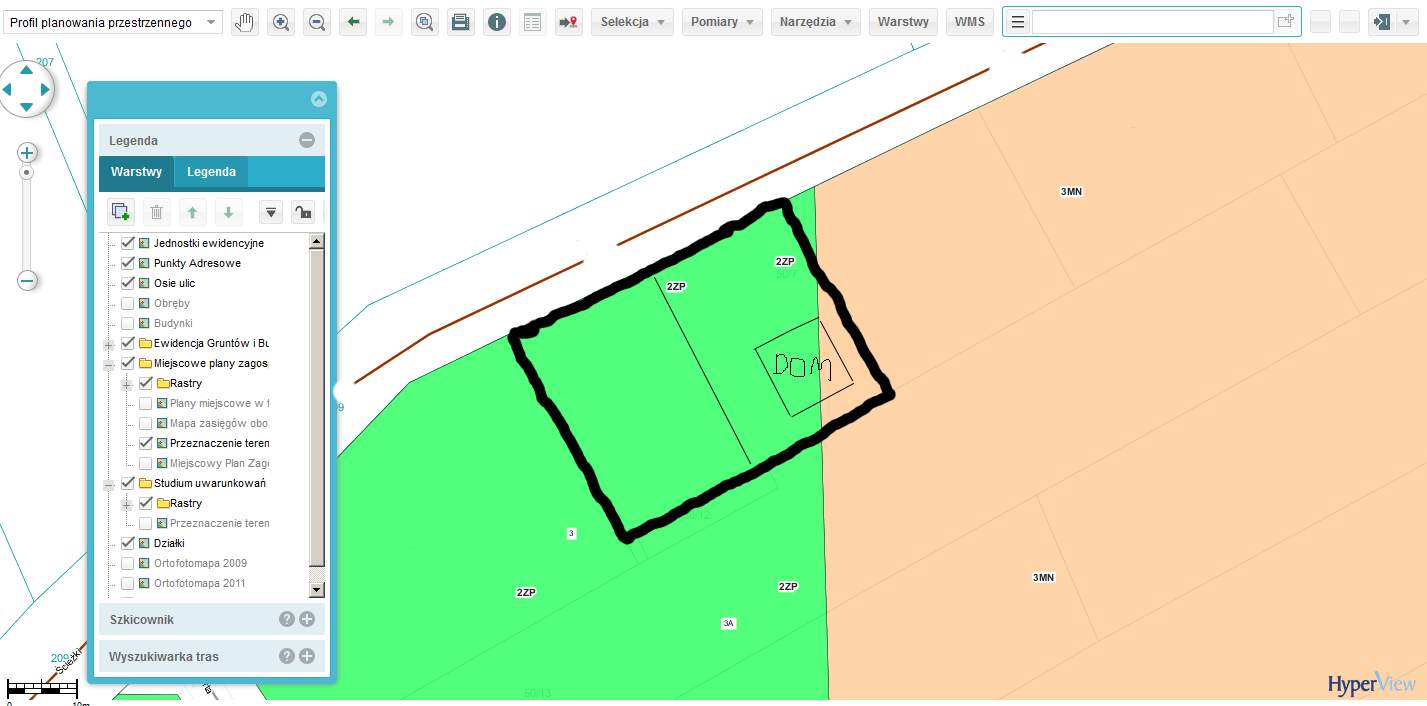Click the zoom in magnifier icon

tap(282, 22)
